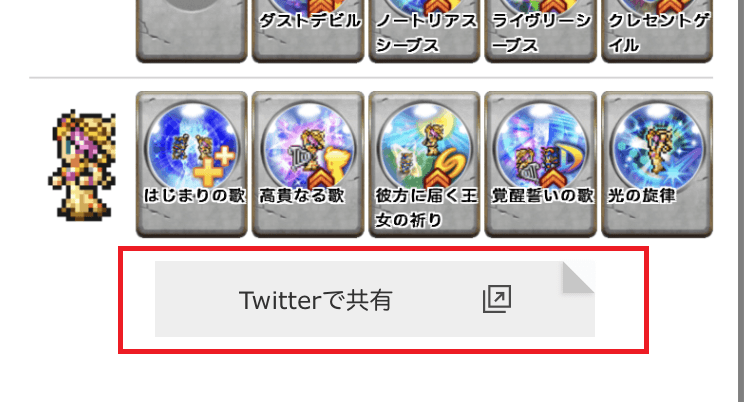Click the 彼方に届く王女の祈り name text
The image size is (750, 402).
click(426, 208)
